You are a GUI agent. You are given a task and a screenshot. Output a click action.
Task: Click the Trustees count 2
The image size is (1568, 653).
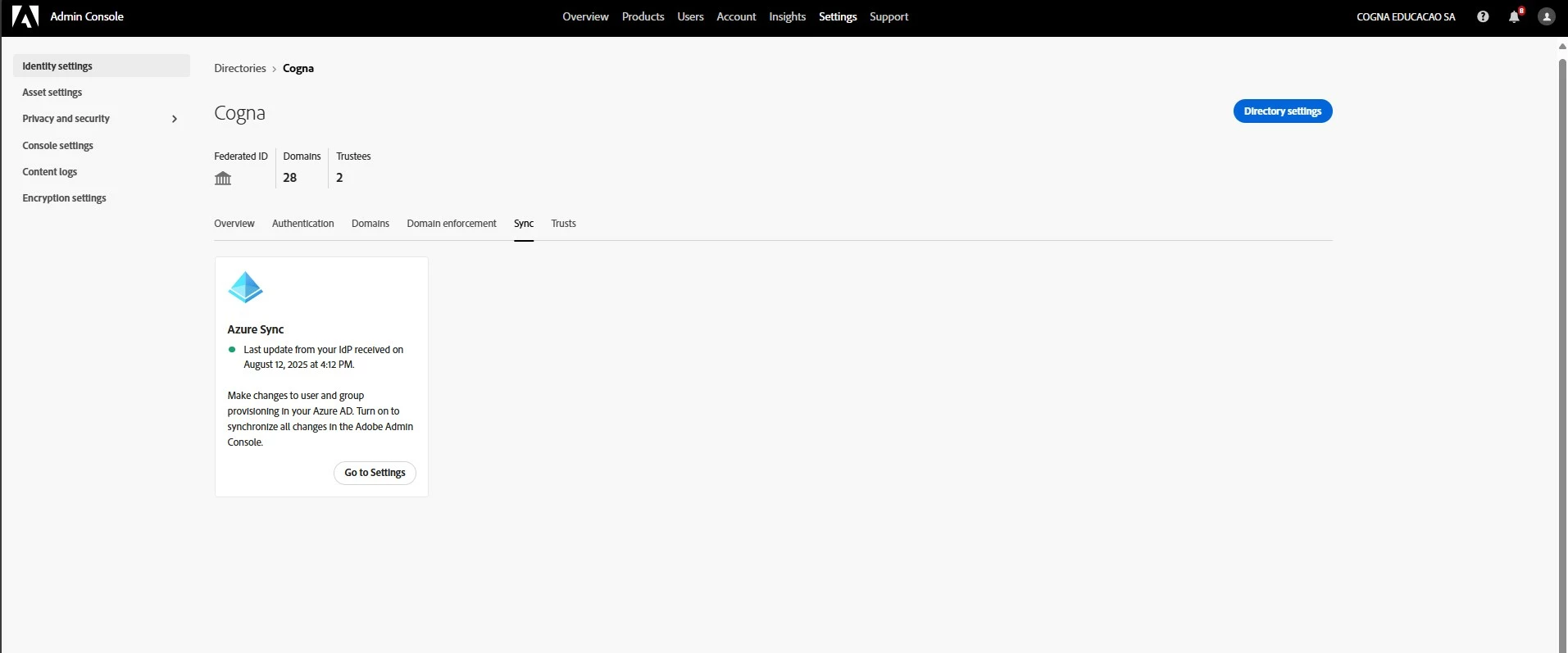339,178
